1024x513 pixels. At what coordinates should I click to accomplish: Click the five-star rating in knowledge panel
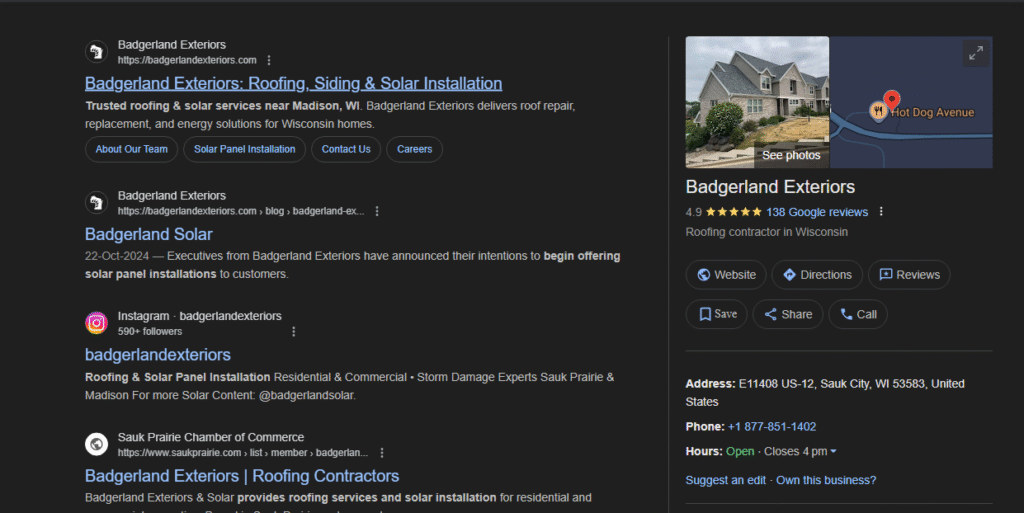coord(733,211)
